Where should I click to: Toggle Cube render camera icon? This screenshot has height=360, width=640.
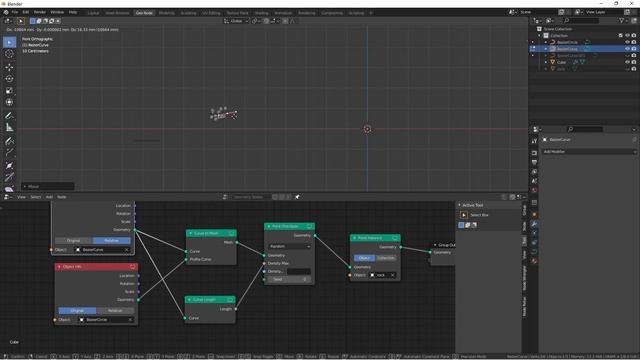(634, 62)
